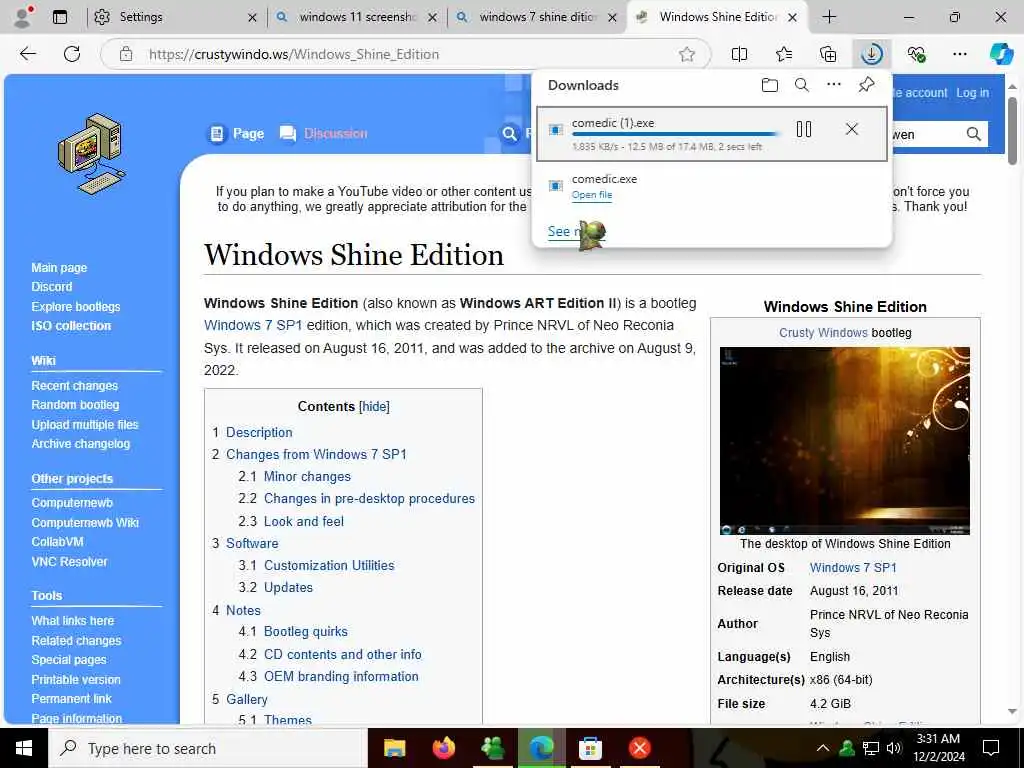Pin the Downloads panel
The image size is (1024, 768).
(866, 85)
